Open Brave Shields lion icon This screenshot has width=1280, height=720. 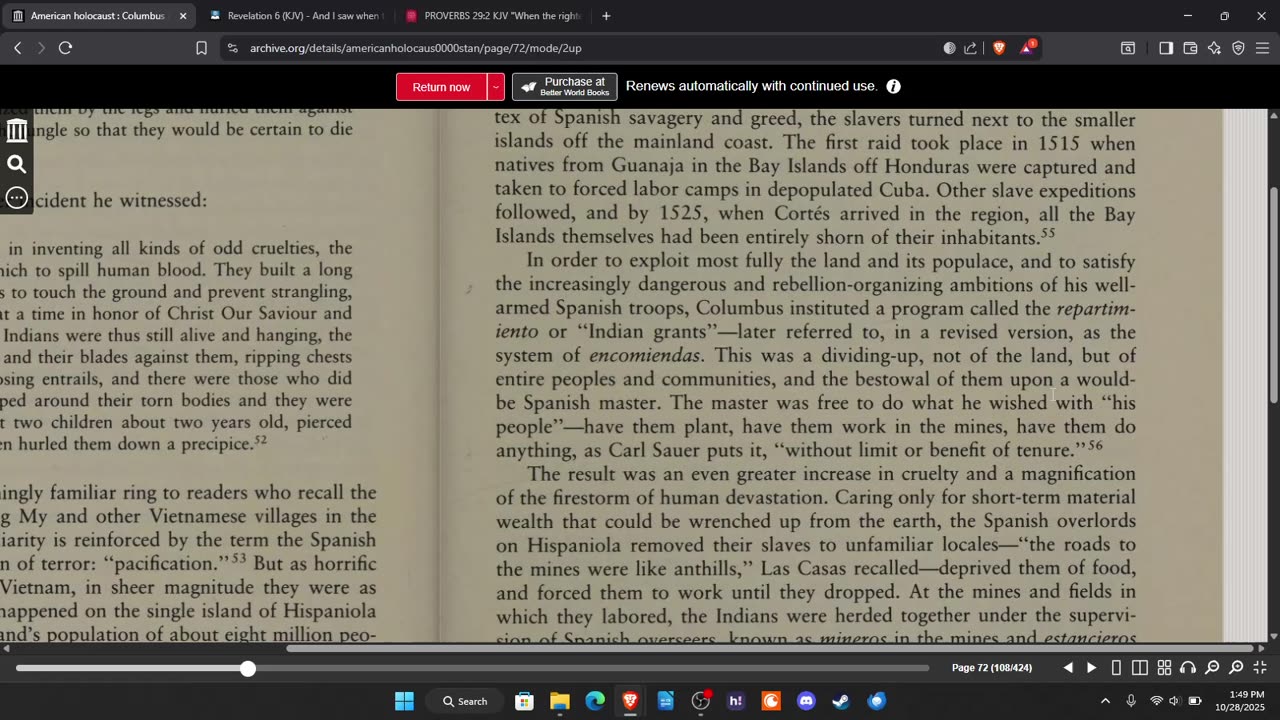pyautogui.click(x=999, y=48)
